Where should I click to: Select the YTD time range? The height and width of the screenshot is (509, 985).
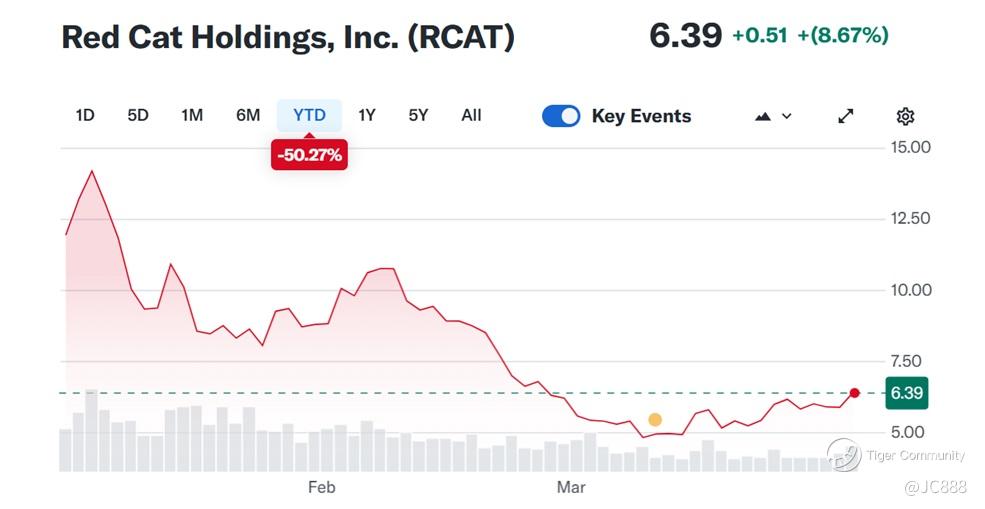click(309, 115)
